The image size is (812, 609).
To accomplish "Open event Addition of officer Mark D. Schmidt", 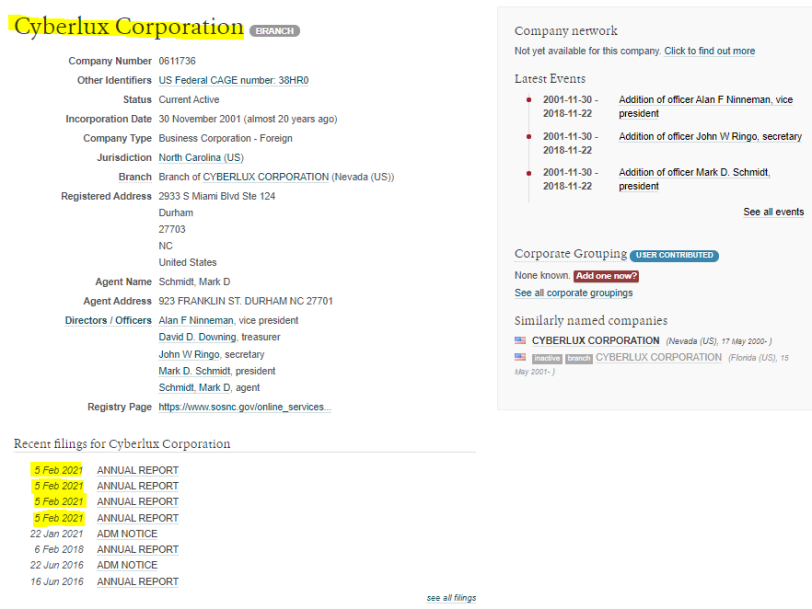I will tap(694, 179).
